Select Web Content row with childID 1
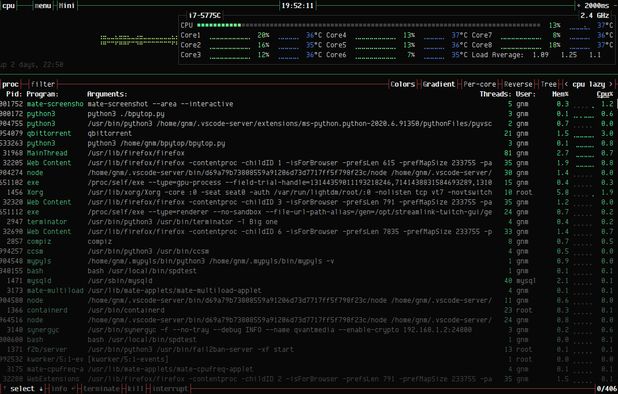This screenshot has width=618, height=394. point(307,163)
